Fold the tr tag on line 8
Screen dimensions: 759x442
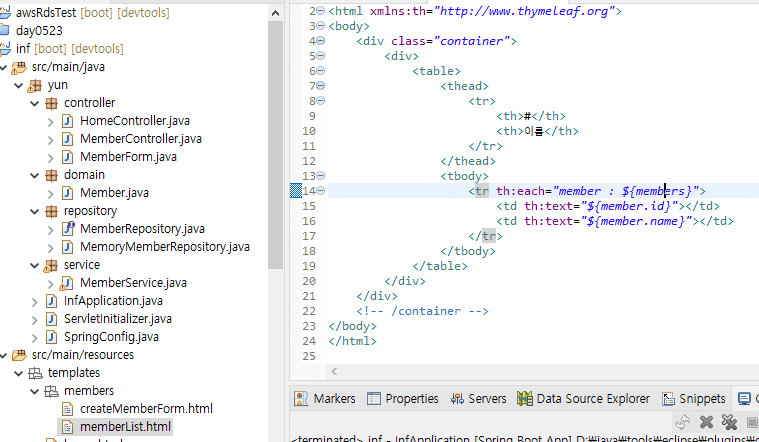pyautogui.click(x=320, y=101)
